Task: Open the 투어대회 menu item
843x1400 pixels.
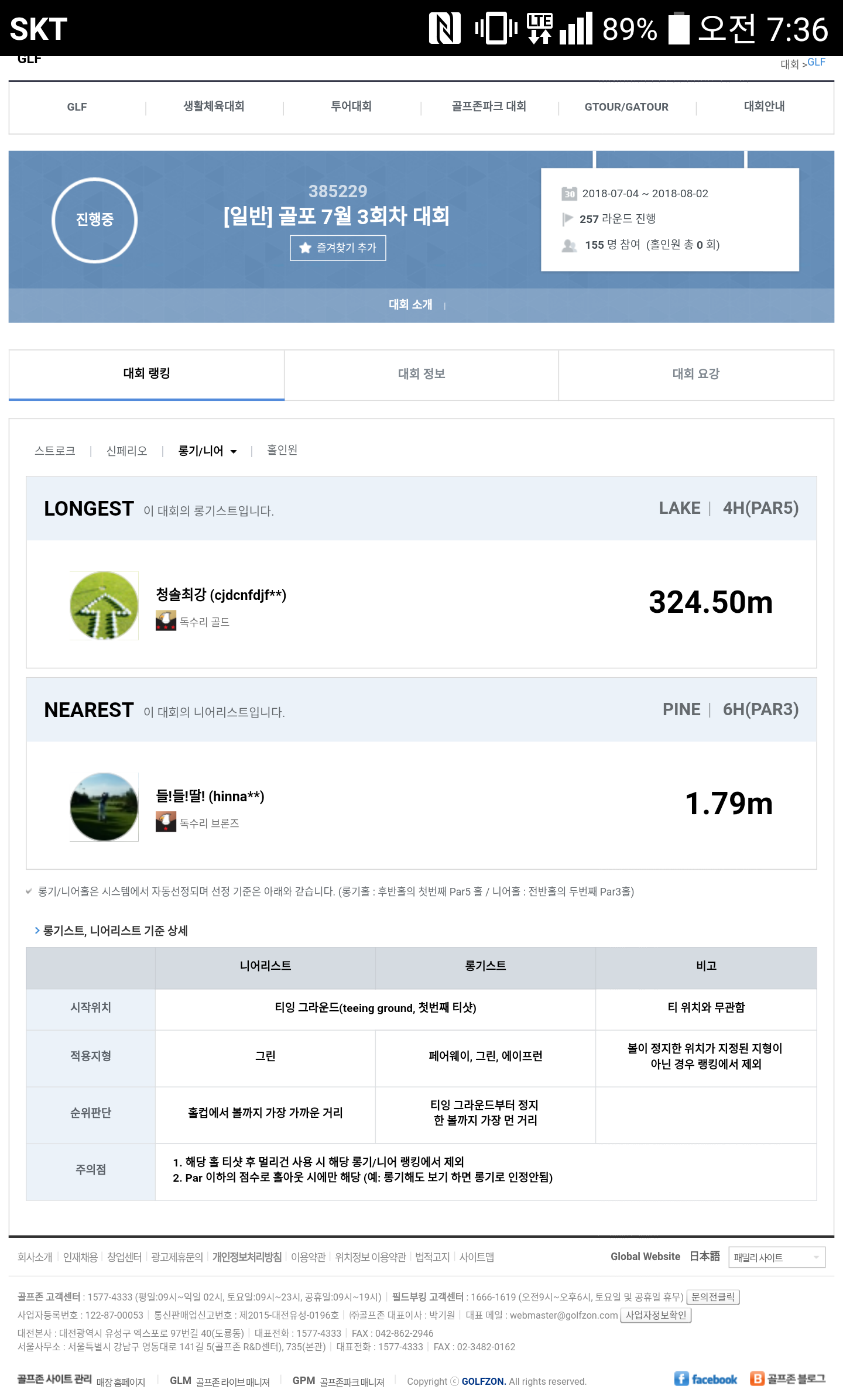Action: point(351,107)
